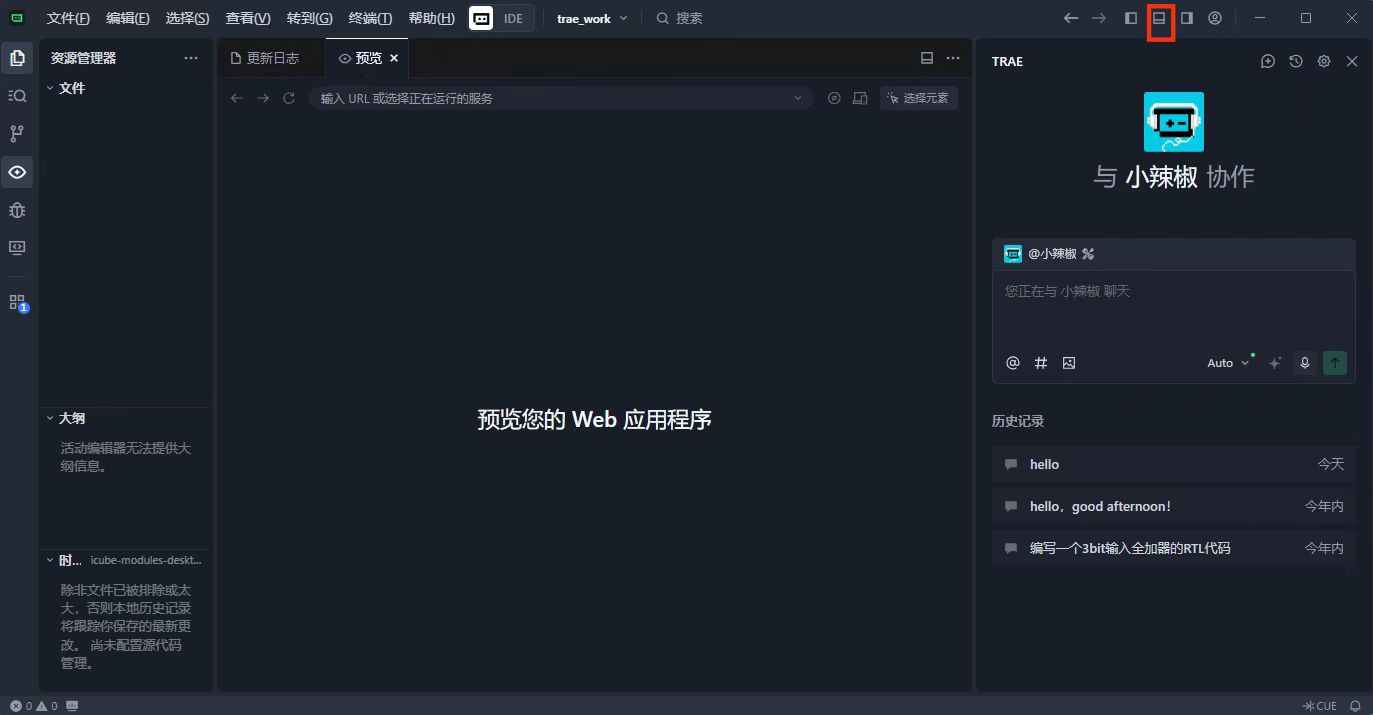The width and height of the screenshot is (1373, 715).
Task: Switch to the 更新日志 tab
Action: (271, 58)
